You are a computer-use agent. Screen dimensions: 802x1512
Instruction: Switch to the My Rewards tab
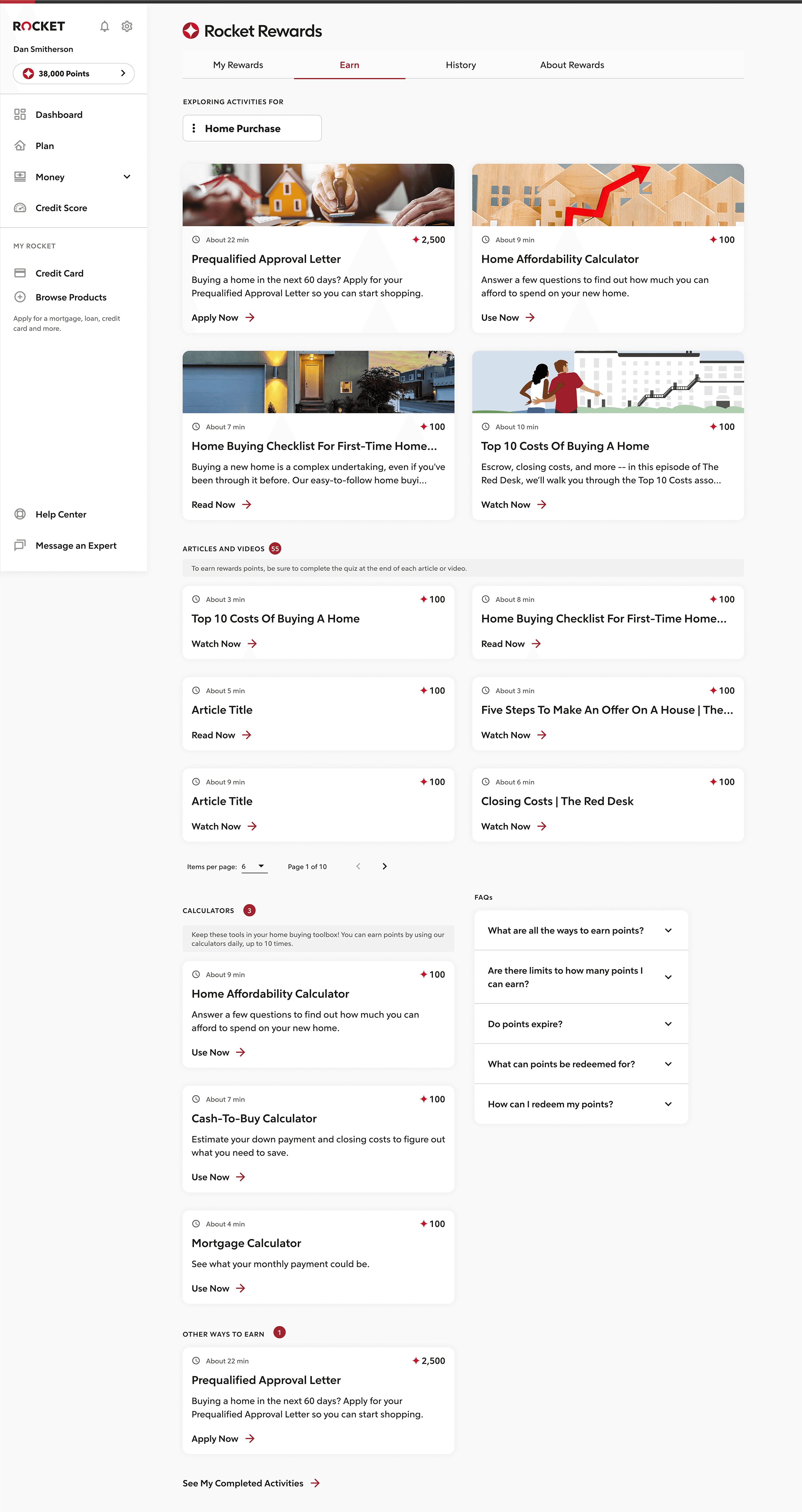(238, 65)
